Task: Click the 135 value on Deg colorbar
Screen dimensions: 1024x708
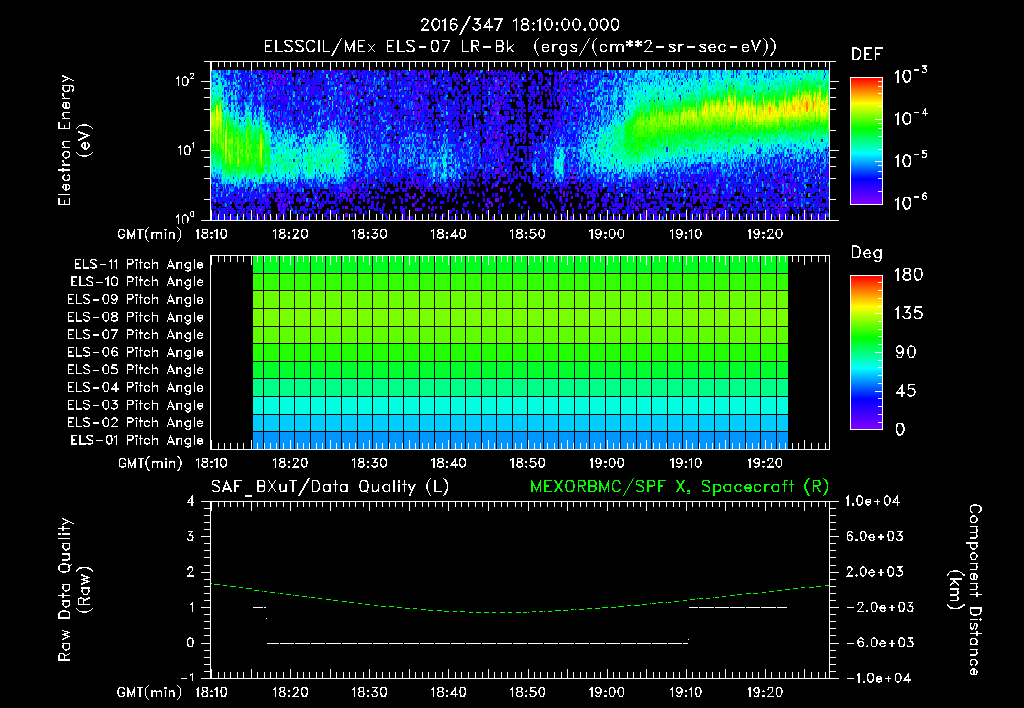Action: pos(908,314)
